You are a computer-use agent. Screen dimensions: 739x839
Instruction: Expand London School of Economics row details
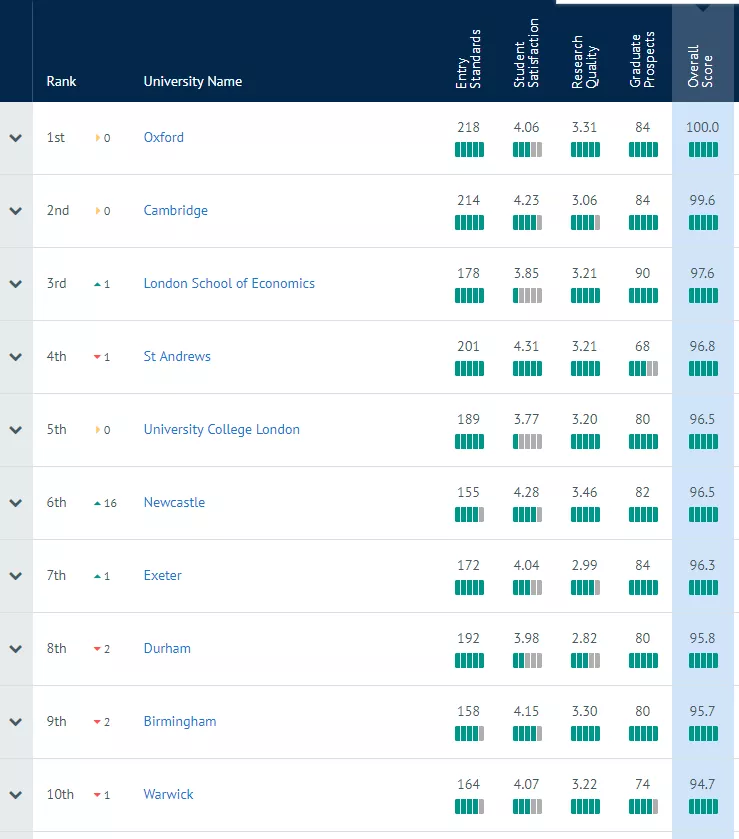coord(16,284)
